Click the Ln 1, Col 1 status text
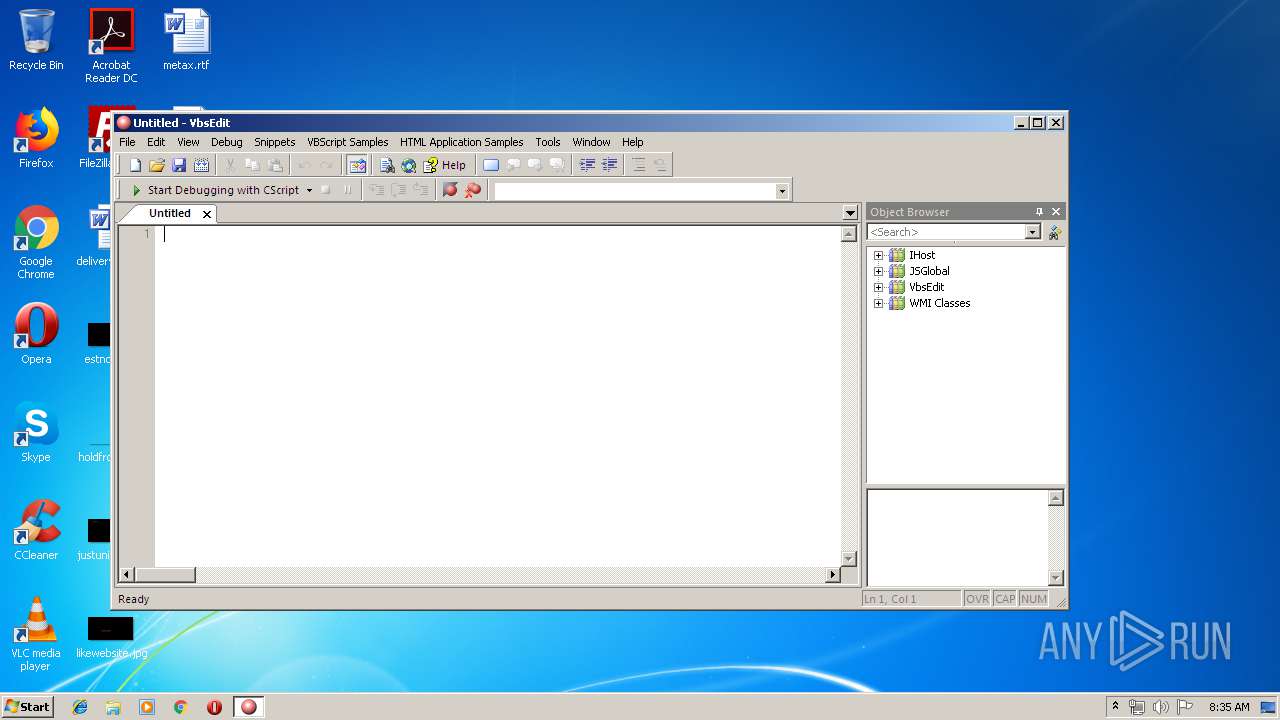This screenshot has width=1280, height=720. click(x=911, y=599)
